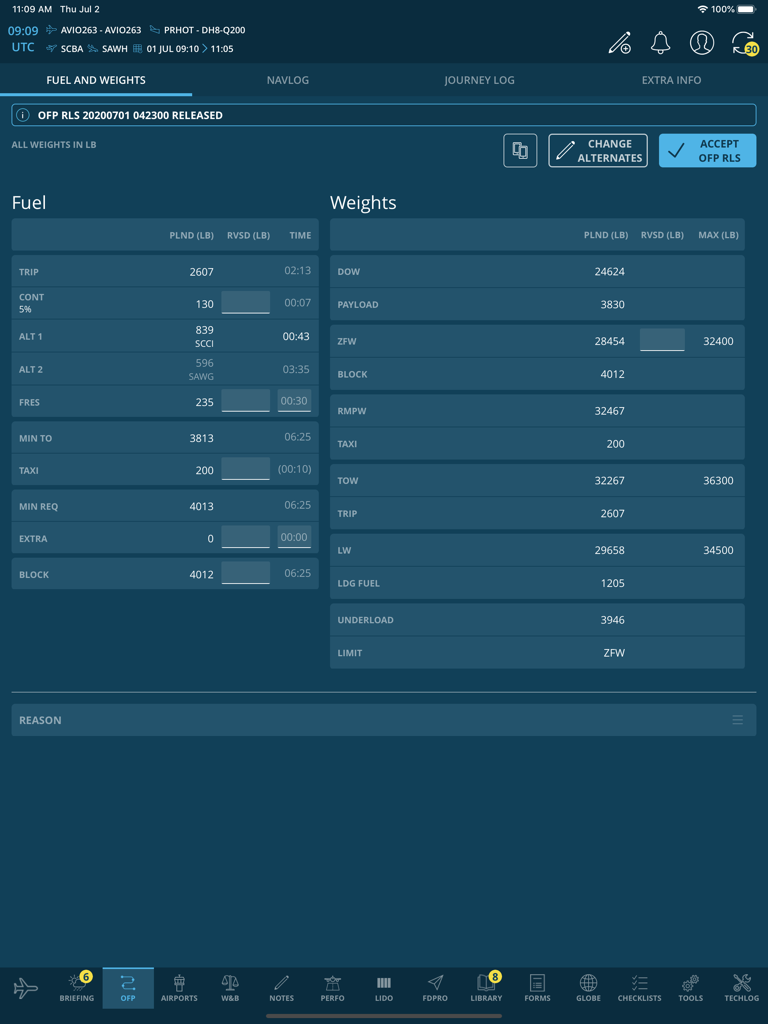Screen dimensions: 768x1024
Task: Switch to Navlog tab
Action: [288, 80]
